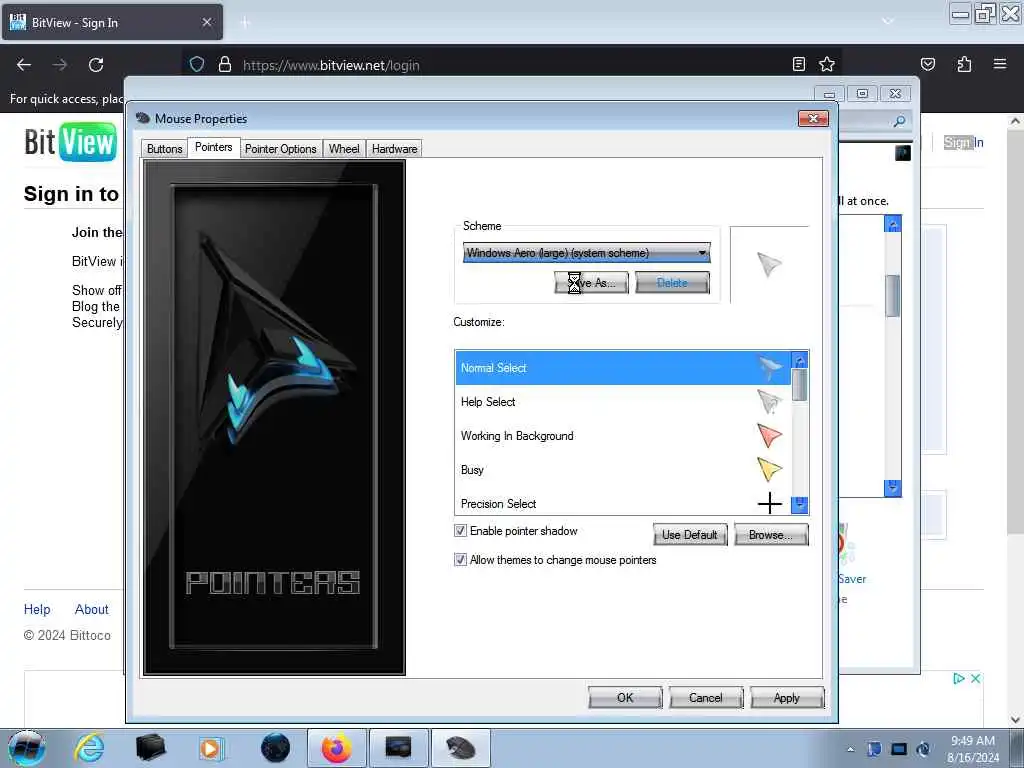Click the scheme pointer preview image

769,264
